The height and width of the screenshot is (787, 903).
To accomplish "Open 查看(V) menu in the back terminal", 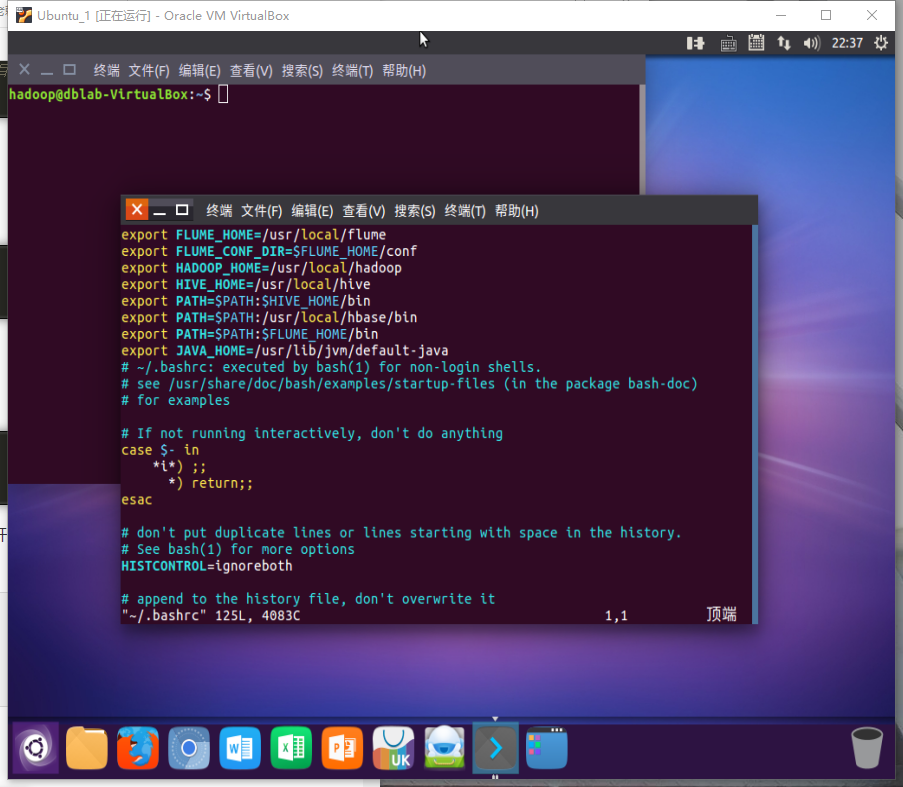I will [251, 71].
